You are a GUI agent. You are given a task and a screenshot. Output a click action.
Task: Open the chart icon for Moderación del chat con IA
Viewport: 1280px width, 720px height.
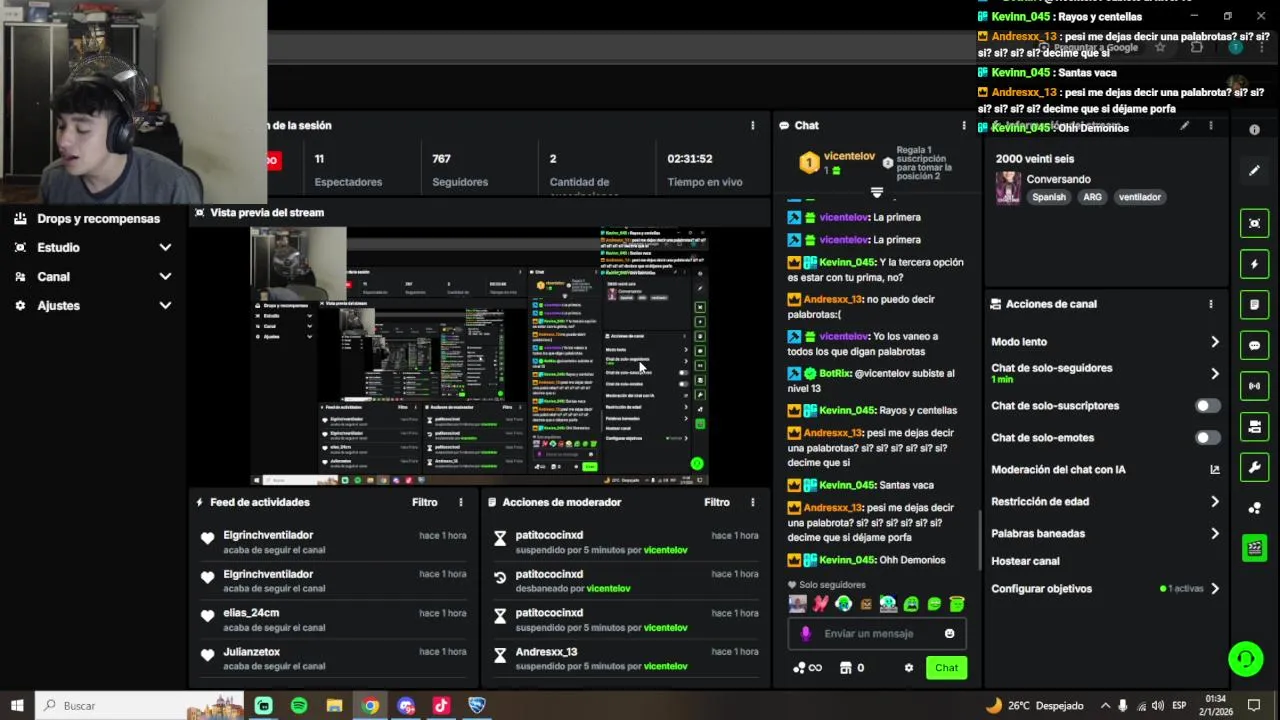1215,469
